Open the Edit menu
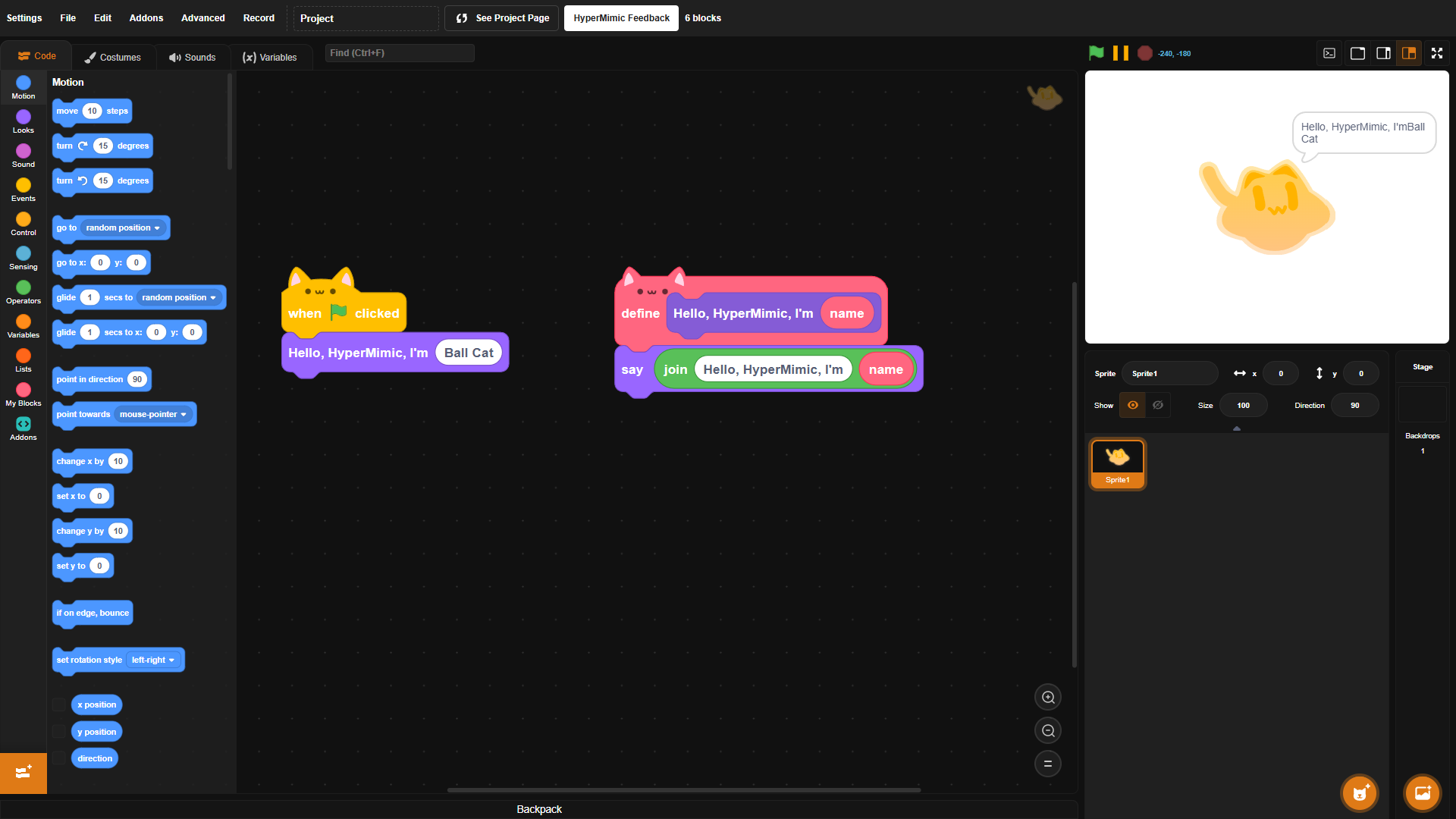 point(102,18)
